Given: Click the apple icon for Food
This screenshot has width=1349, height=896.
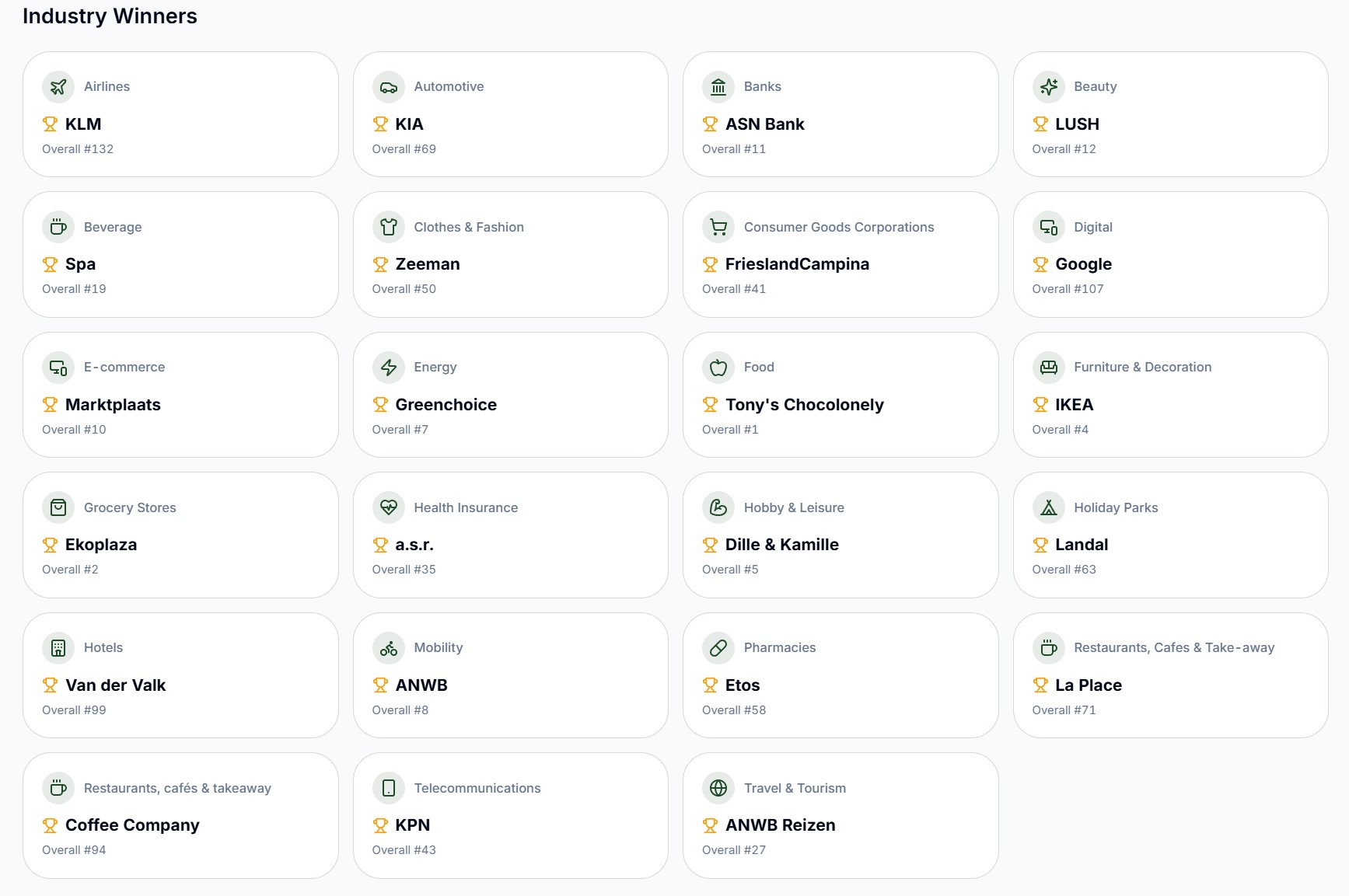Looking at the screenshot, I should tap(718, 368).
